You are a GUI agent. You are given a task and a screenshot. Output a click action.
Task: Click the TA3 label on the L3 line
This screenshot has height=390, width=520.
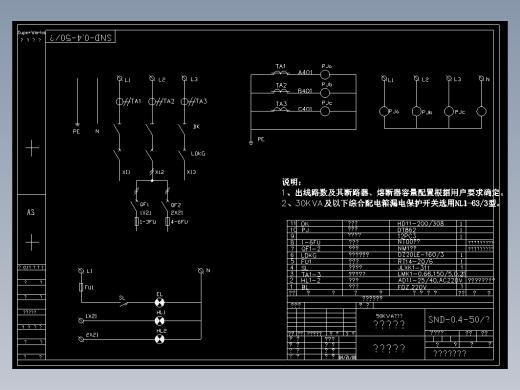pos(202,101)
